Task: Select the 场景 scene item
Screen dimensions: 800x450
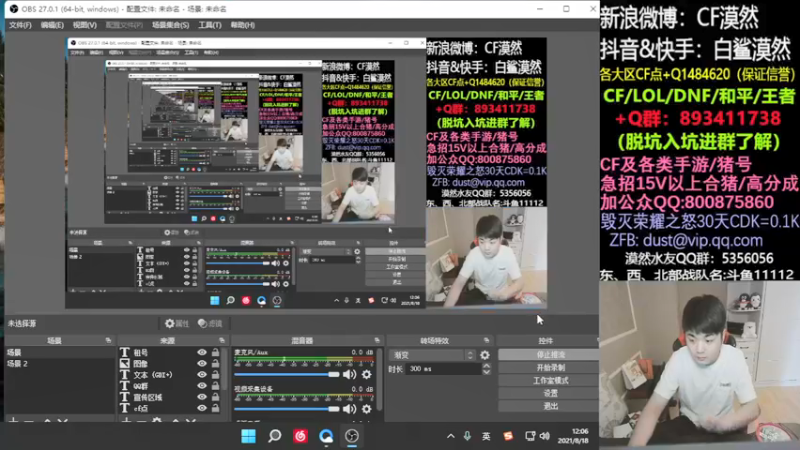Action: [60, 353]
